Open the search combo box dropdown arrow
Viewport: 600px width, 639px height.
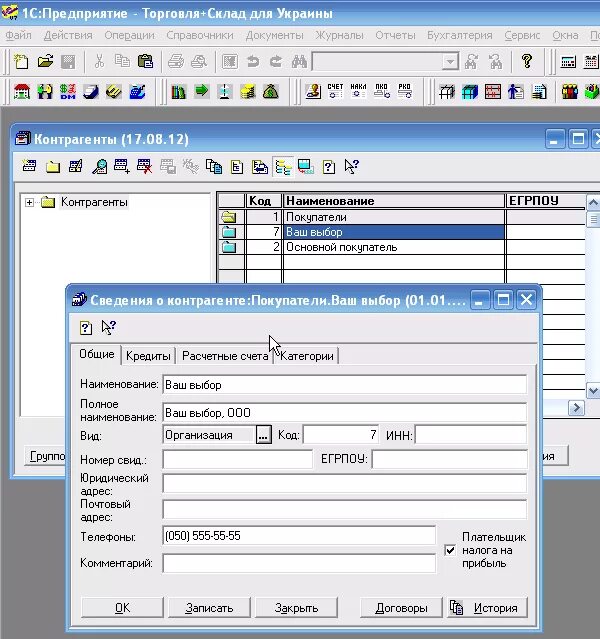click(x=450, y=62)
